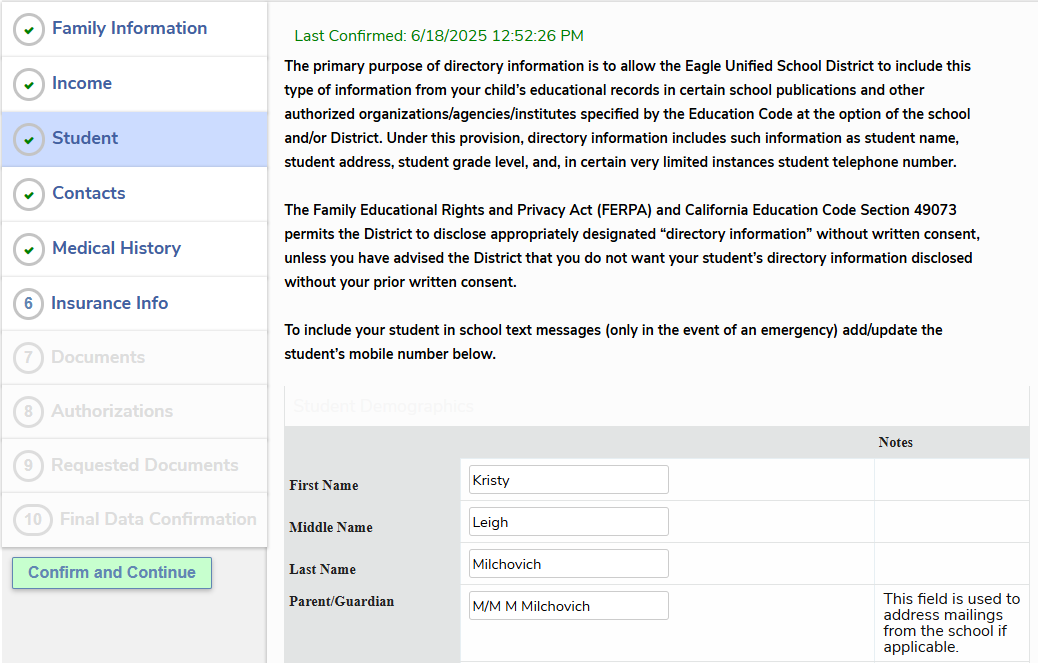Click the step 6 number circle

tap(28, 304)
